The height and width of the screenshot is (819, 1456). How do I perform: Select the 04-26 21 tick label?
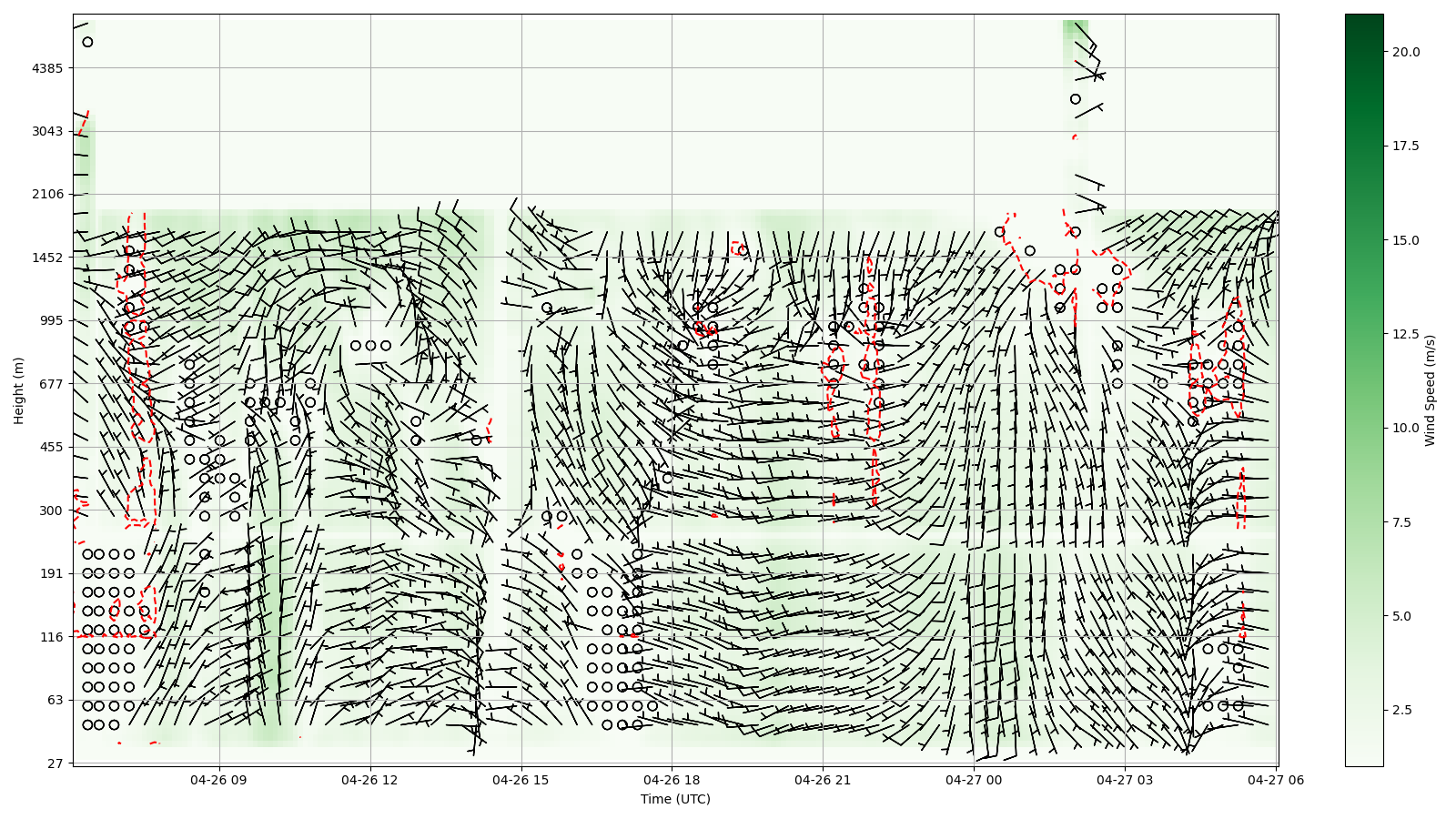pyautogui.click(x=823, y=780)
